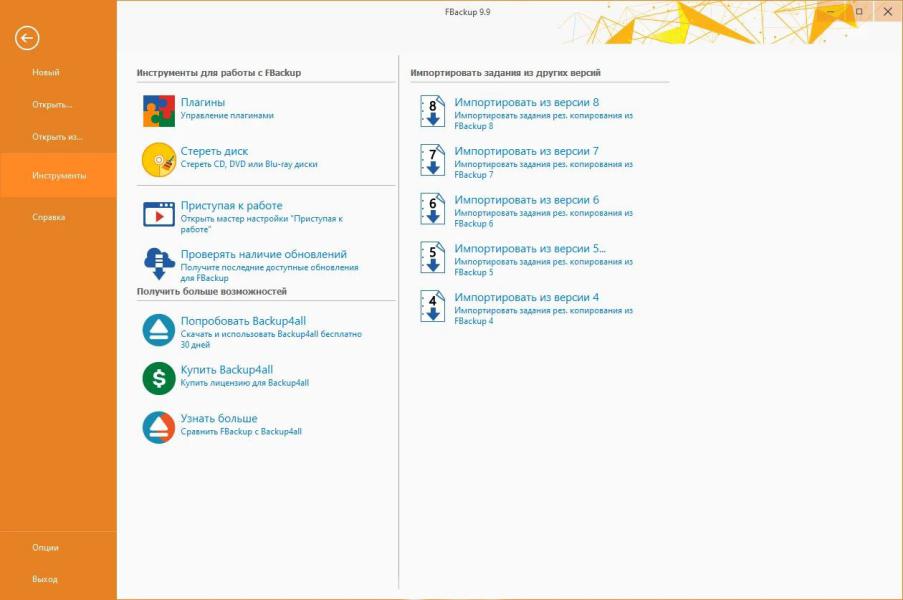Select the Инструменты sidebar tab

coord(58,175)
